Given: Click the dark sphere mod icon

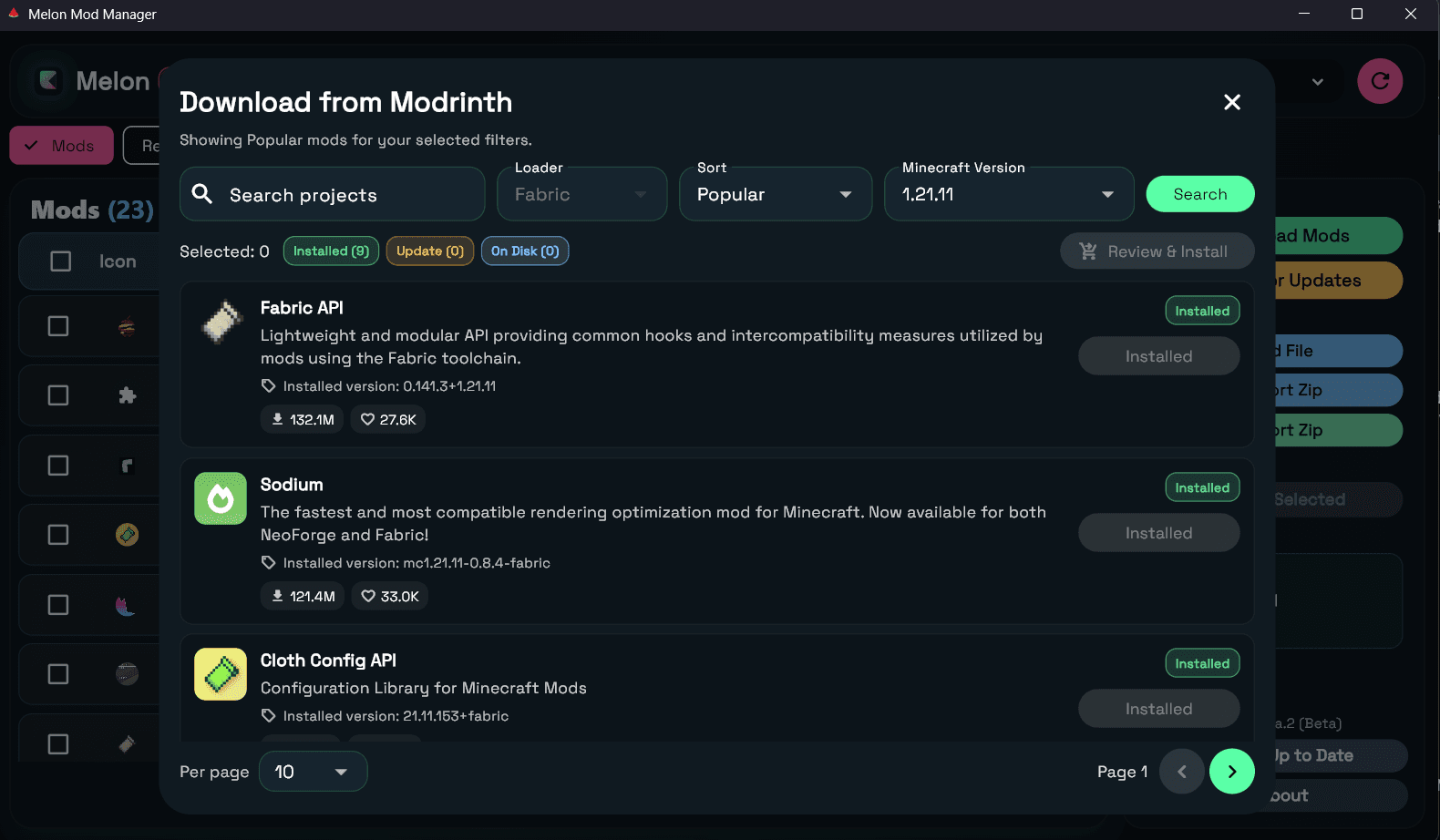Looking at the screenshot, I should 128,674.
